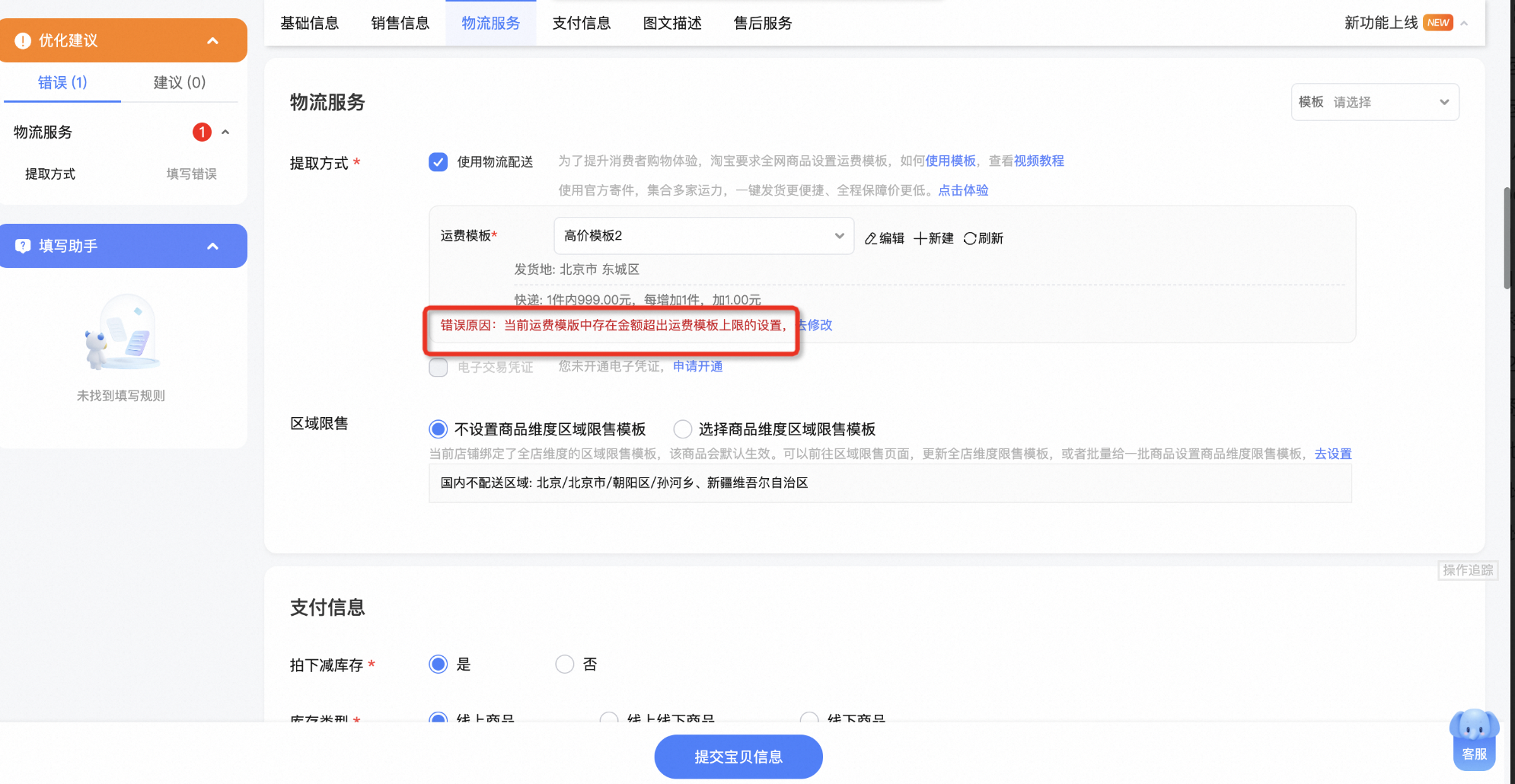
Task: Click the 填写助手 robot illustration
Action: 122,333
